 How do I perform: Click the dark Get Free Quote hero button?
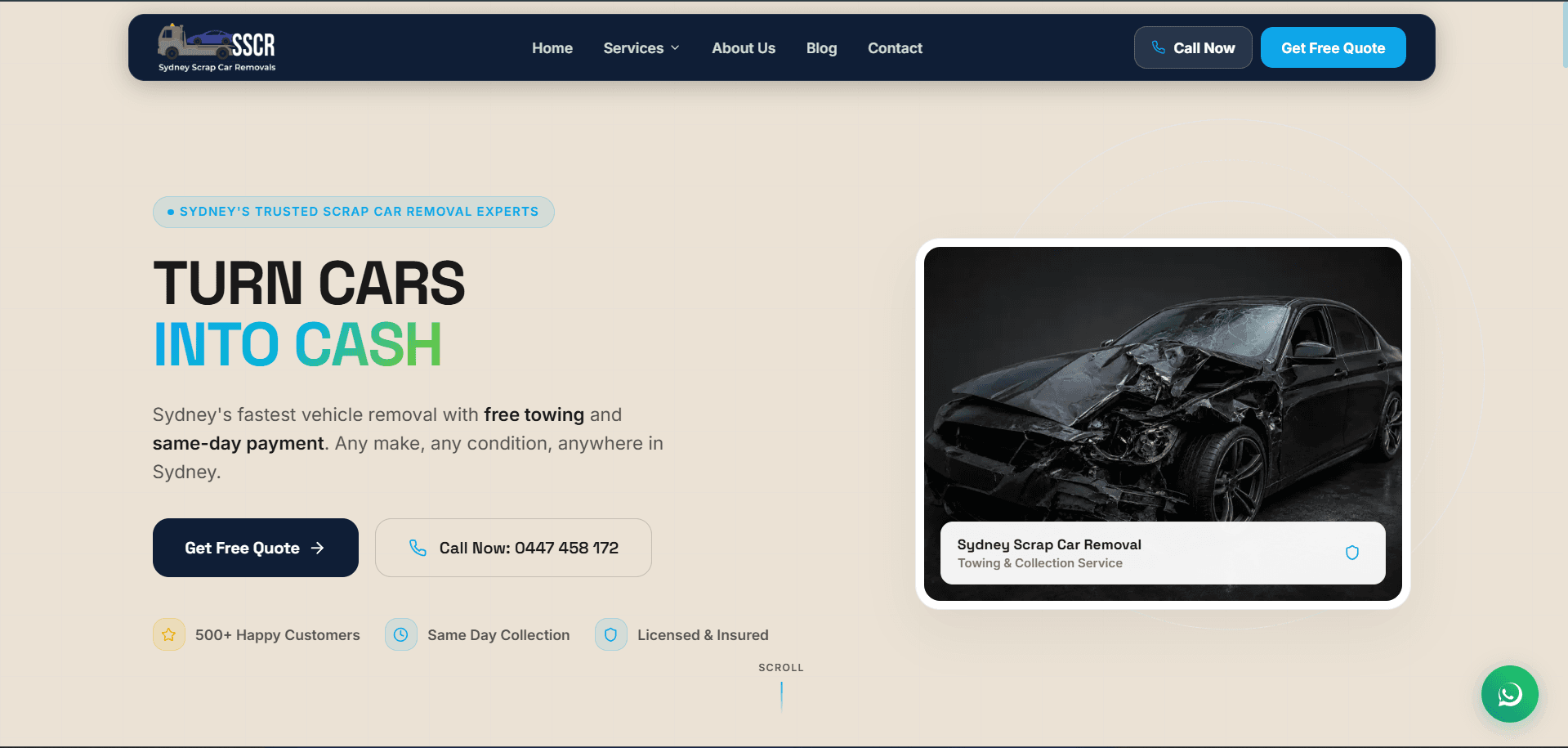click(256, 548)
